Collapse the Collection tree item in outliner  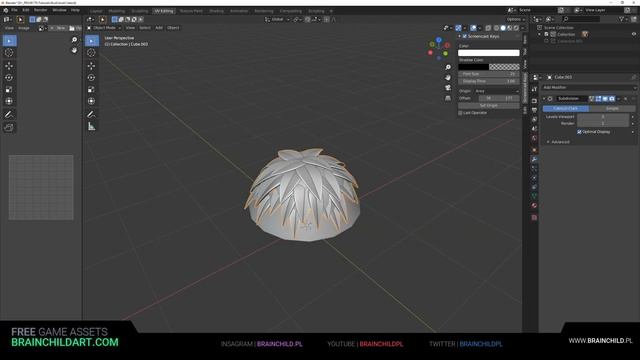[540, 34]
